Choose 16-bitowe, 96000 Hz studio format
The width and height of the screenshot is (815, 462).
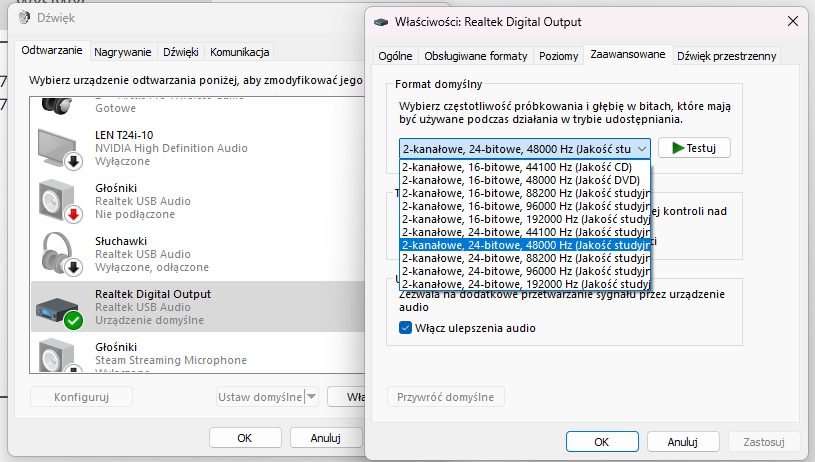525,206
